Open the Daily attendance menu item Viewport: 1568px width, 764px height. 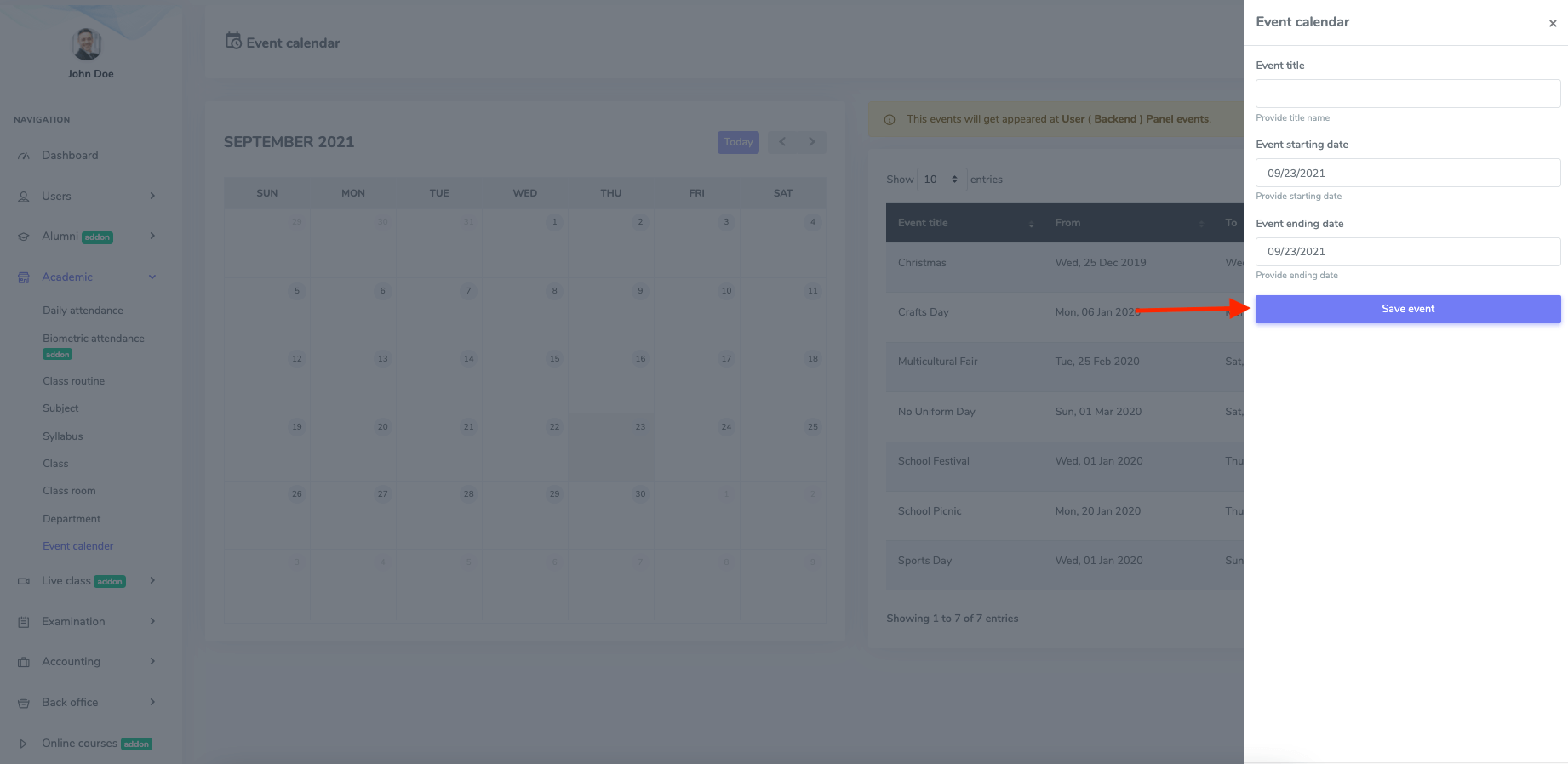[x=83, y=311]
